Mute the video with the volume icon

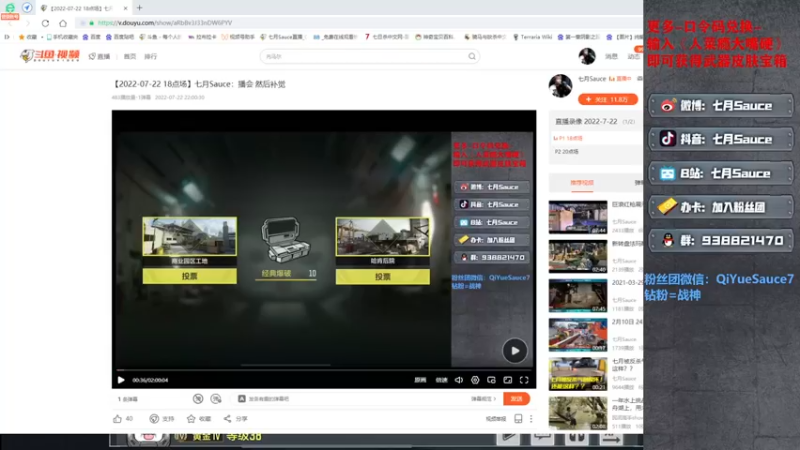[x=459, y=380]
